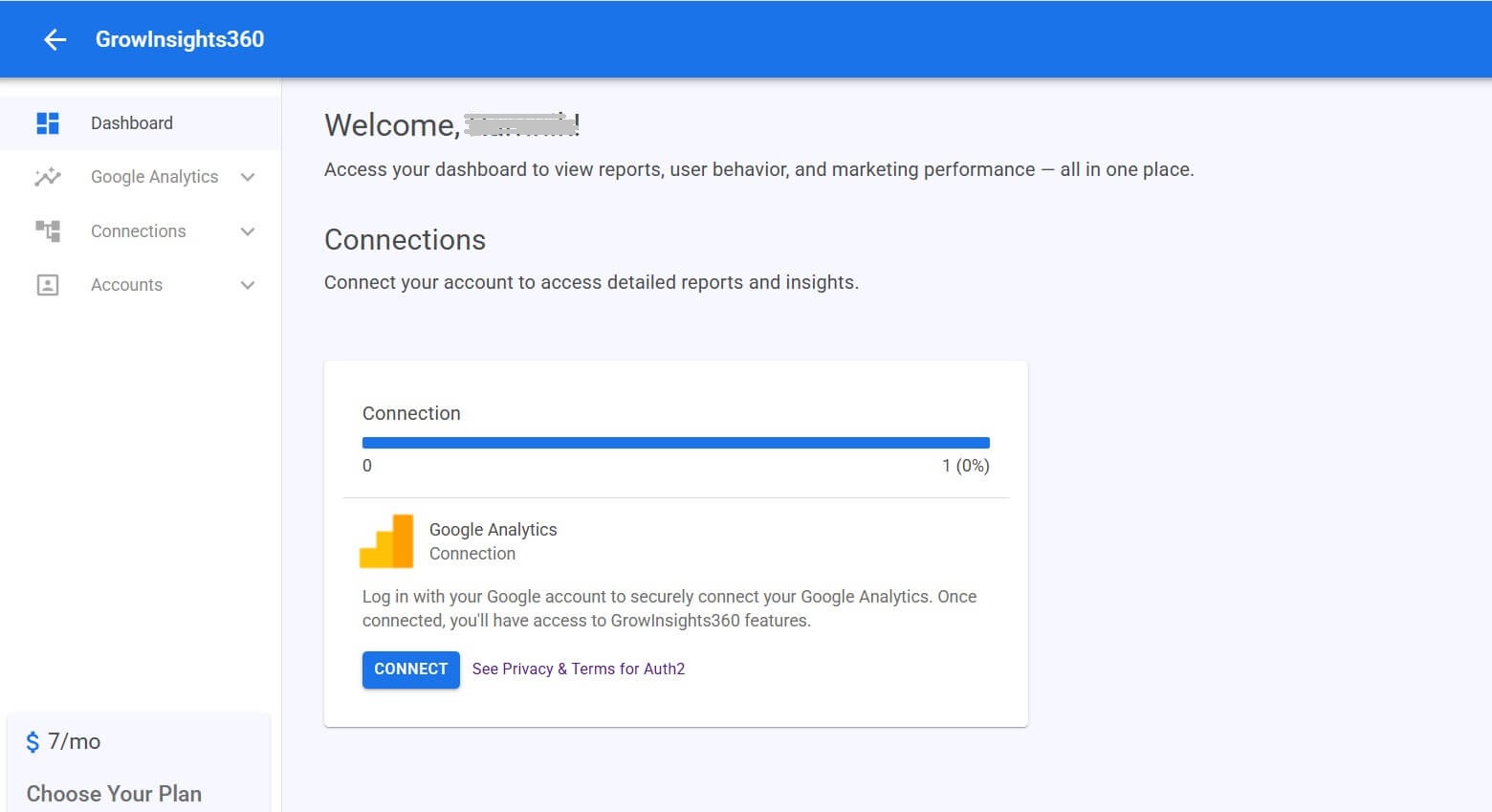Click 'Access your dashboard to view reports' text
1492x812 pixels.
click(759, 170)
